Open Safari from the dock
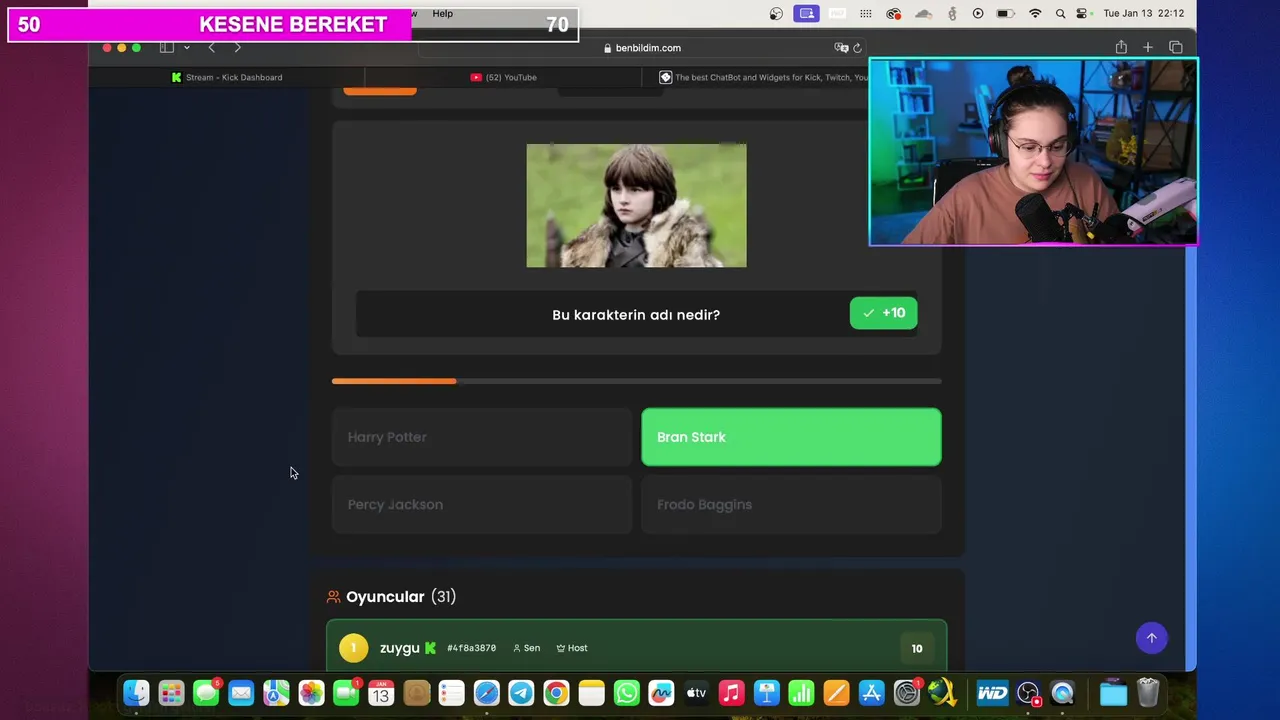Viewport: 1280px width, 720px height. [x=486, y=693]
